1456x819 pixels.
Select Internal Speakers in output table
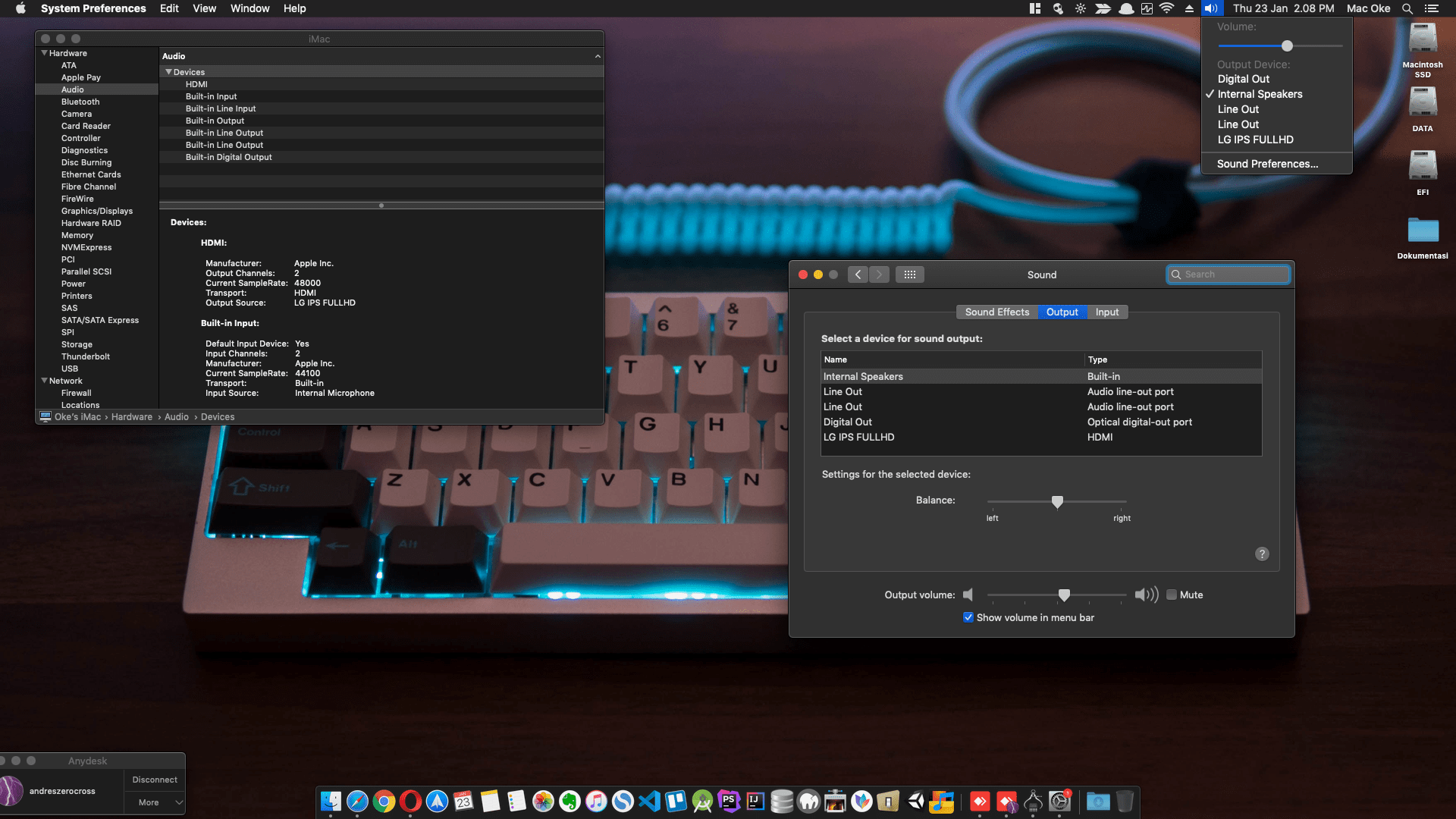(1041, 376)
